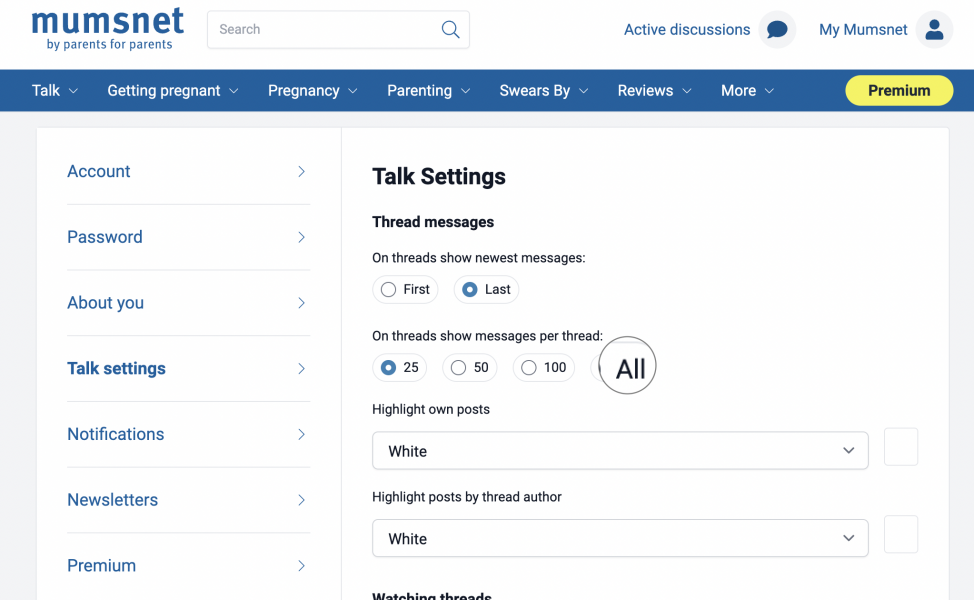
Task: Open the Pregnancy menu
Action: (x=312, y=91)
